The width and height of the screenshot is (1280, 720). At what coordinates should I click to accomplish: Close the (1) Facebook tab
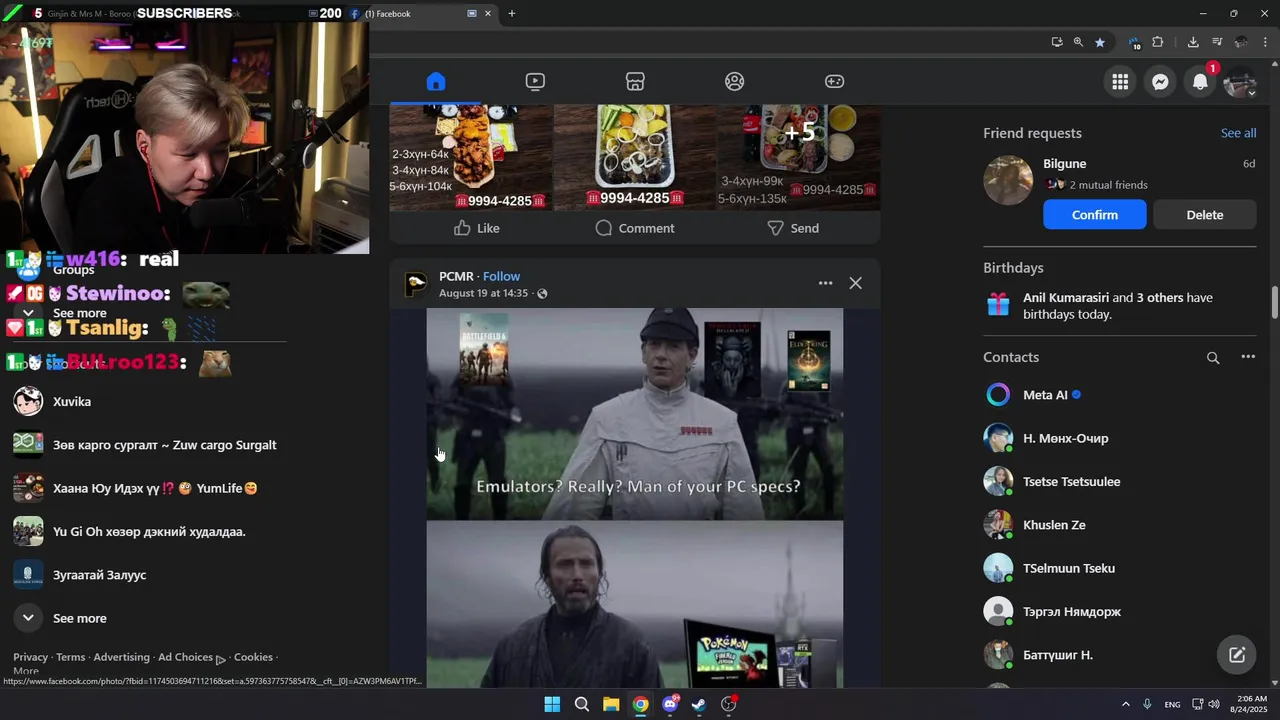coord(488,14)
